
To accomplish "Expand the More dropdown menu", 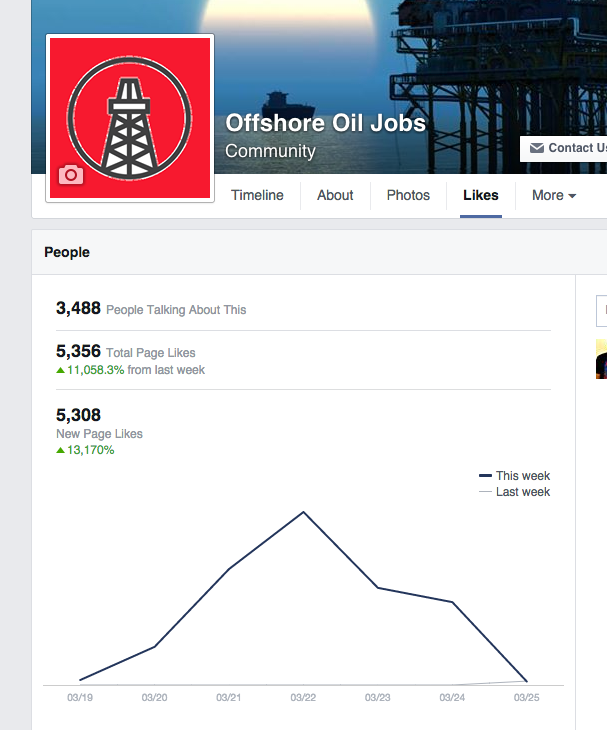I will click(x=554, y=195).
